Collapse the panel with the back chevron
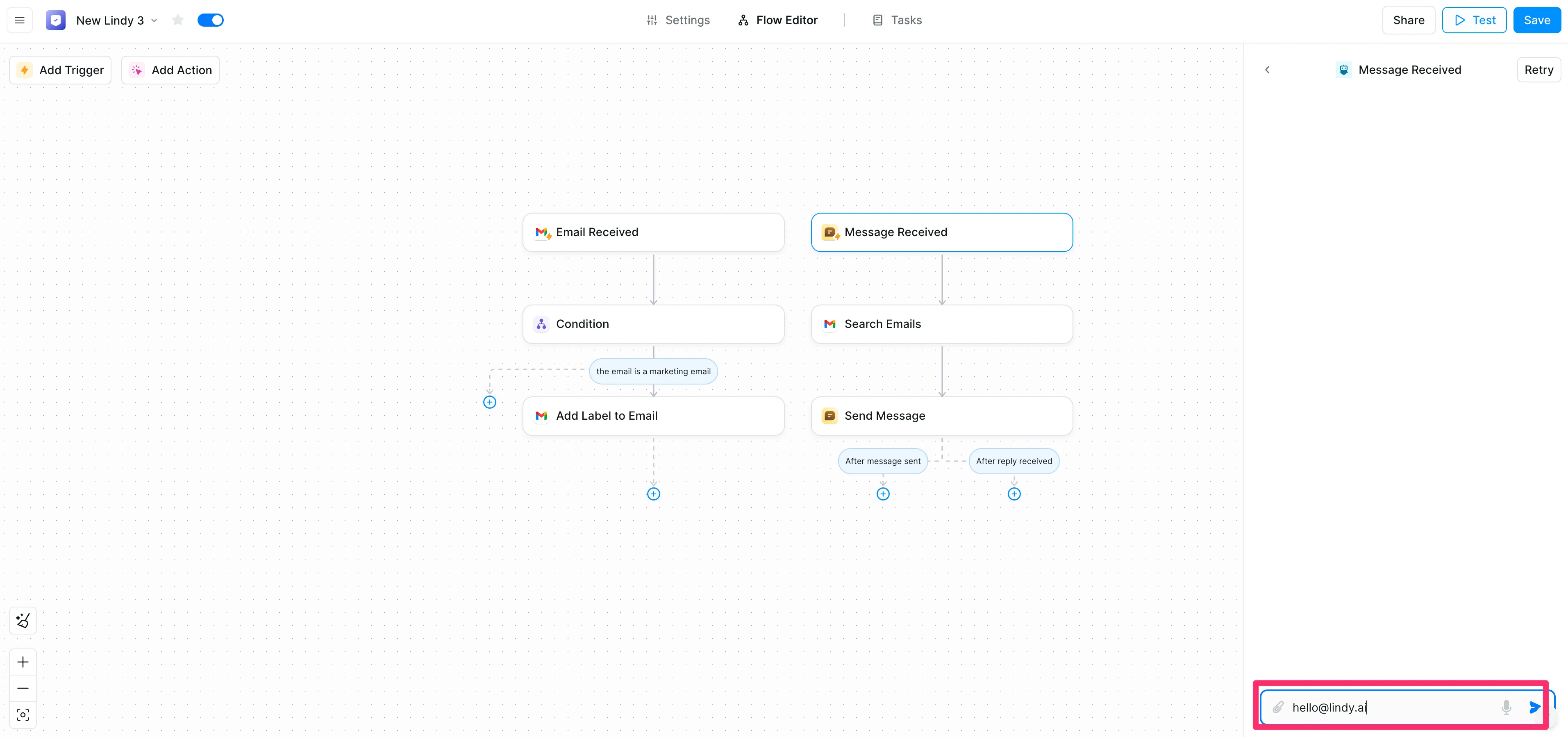The height and width of the screenshot is (737, 1568). (x=1267, y=70)
